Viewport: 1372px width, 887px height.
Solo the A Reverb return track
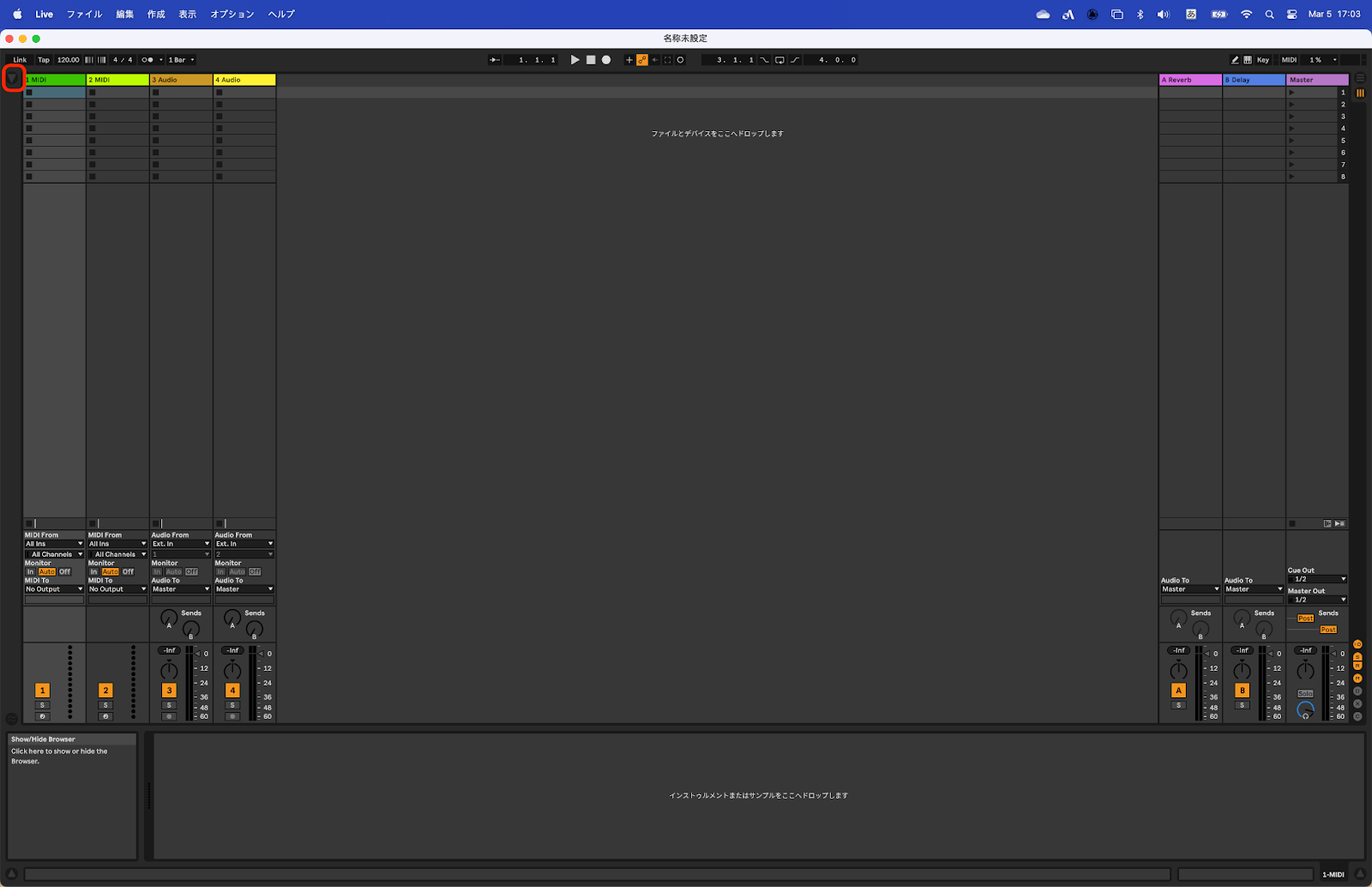(1178, 705)
